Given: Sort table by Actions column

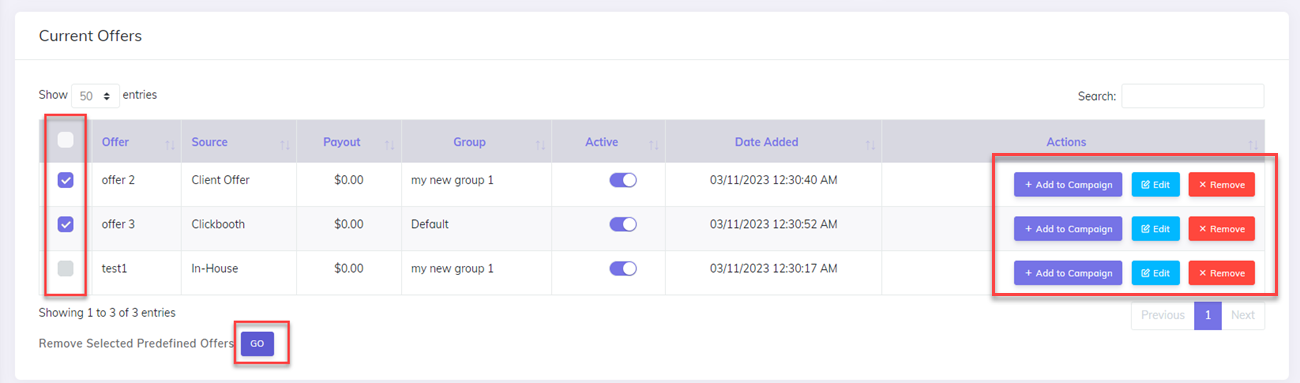Looking at the screenshot, I should point(1073,142).
